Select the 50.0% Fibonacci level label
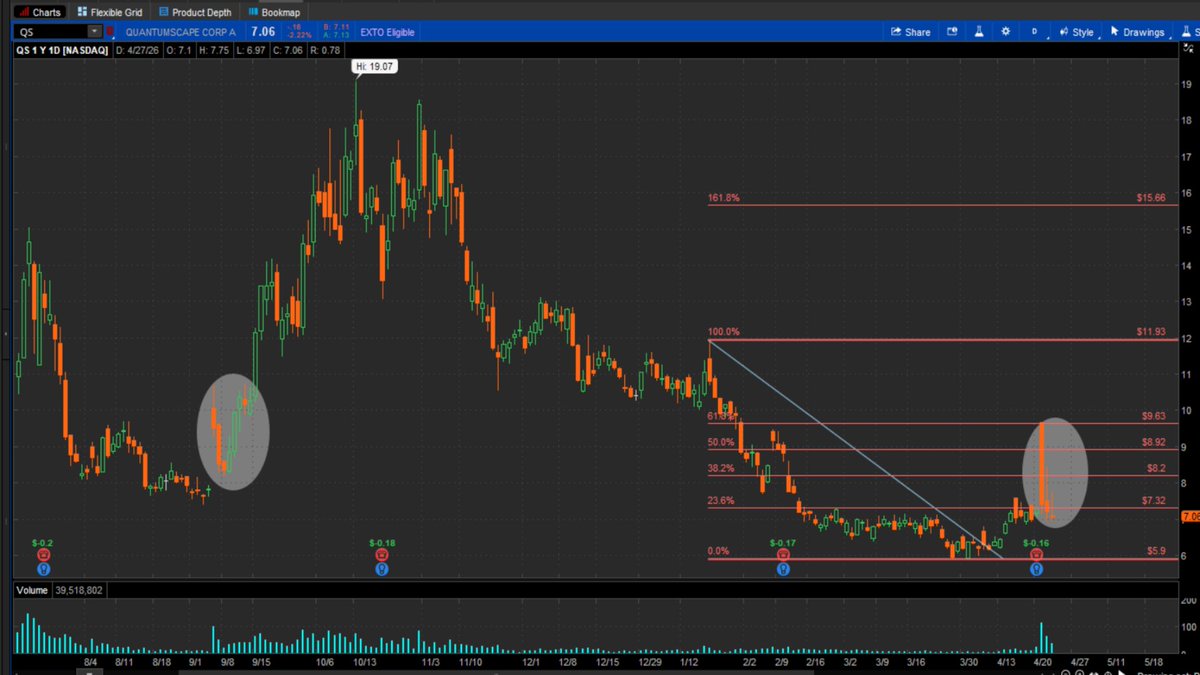Viewport: 1200px width, 675px height. point(720,441)
